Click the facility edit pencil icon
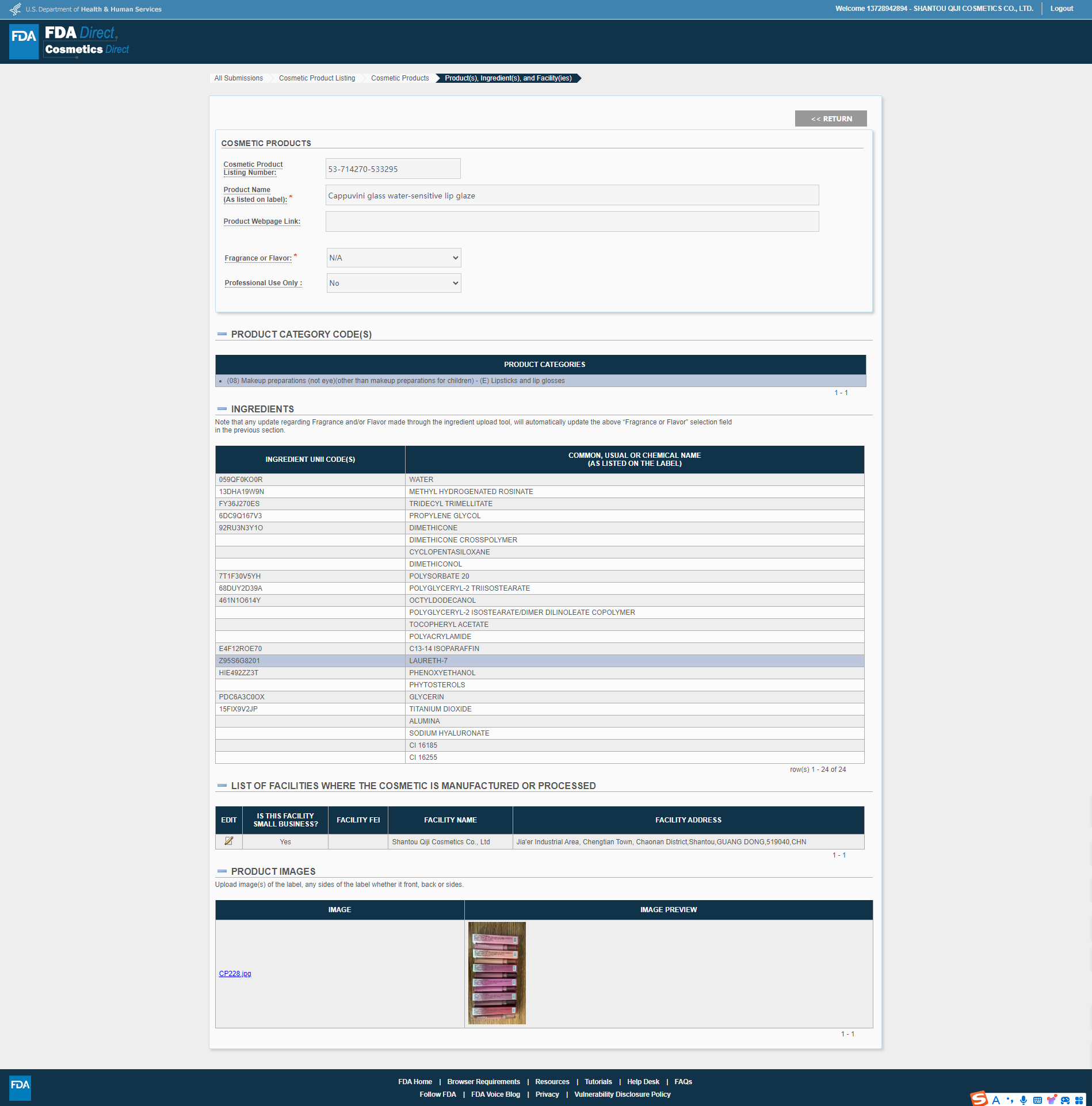Viewport: 1092px width, 1106px height. click(228, 841)
